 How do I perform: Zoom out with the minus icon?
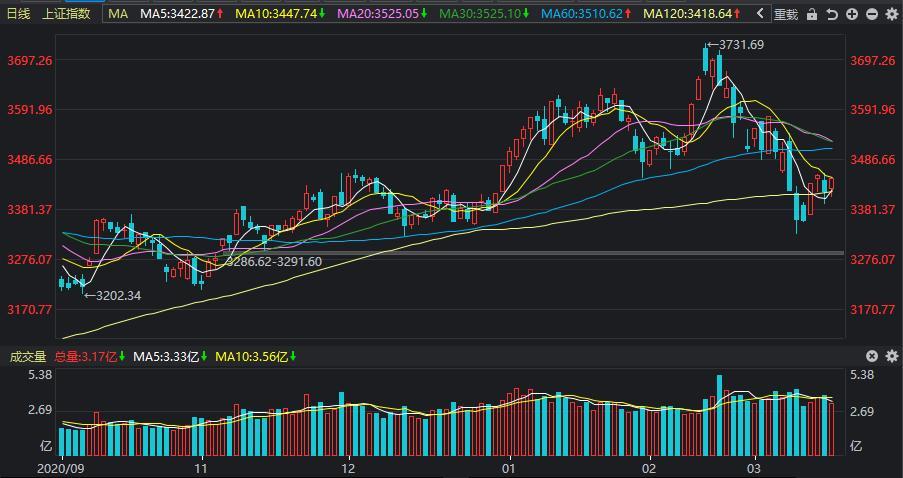click(871, 14)
